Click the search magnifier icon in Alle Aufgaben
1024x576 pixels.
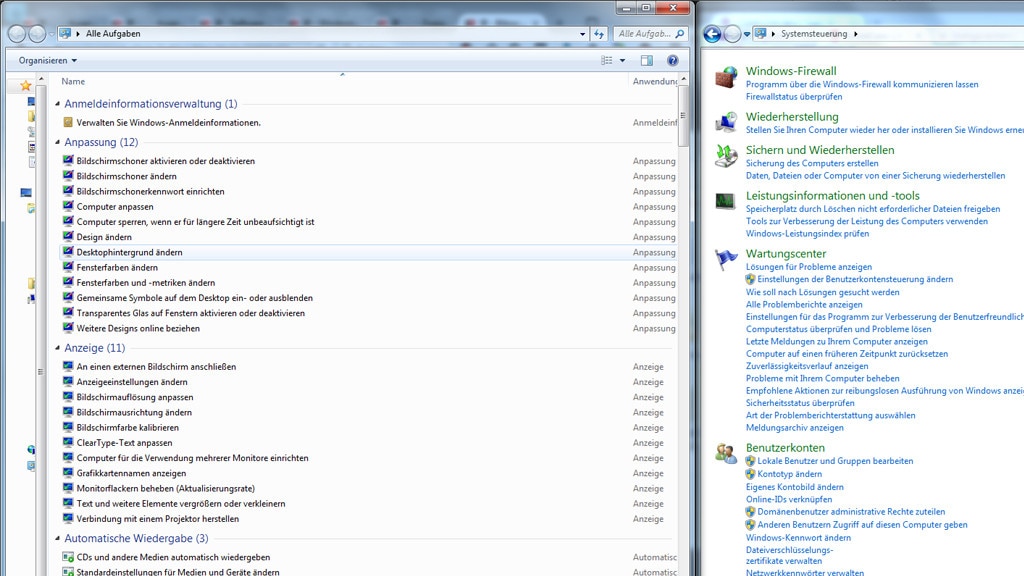680,33
